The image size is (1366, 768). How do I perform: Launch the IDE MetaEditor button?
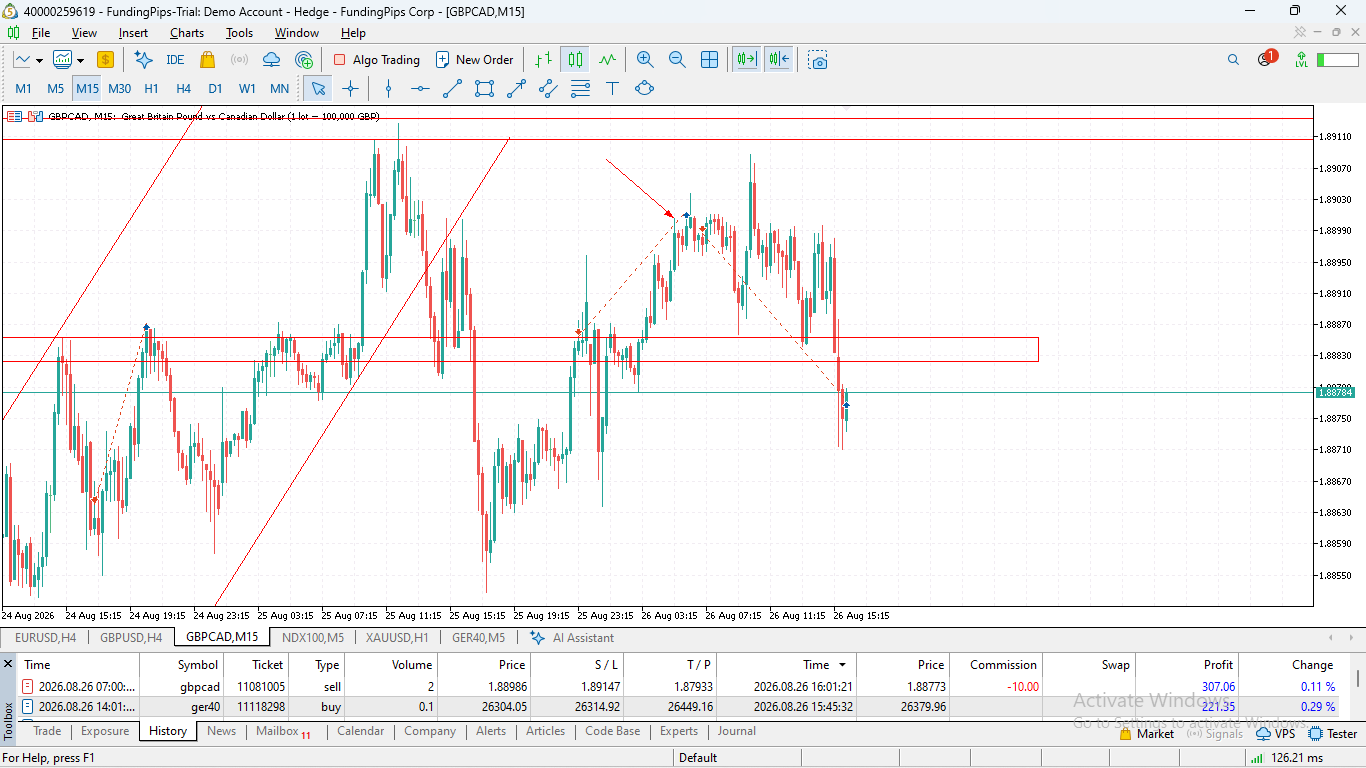coord(175,60)
